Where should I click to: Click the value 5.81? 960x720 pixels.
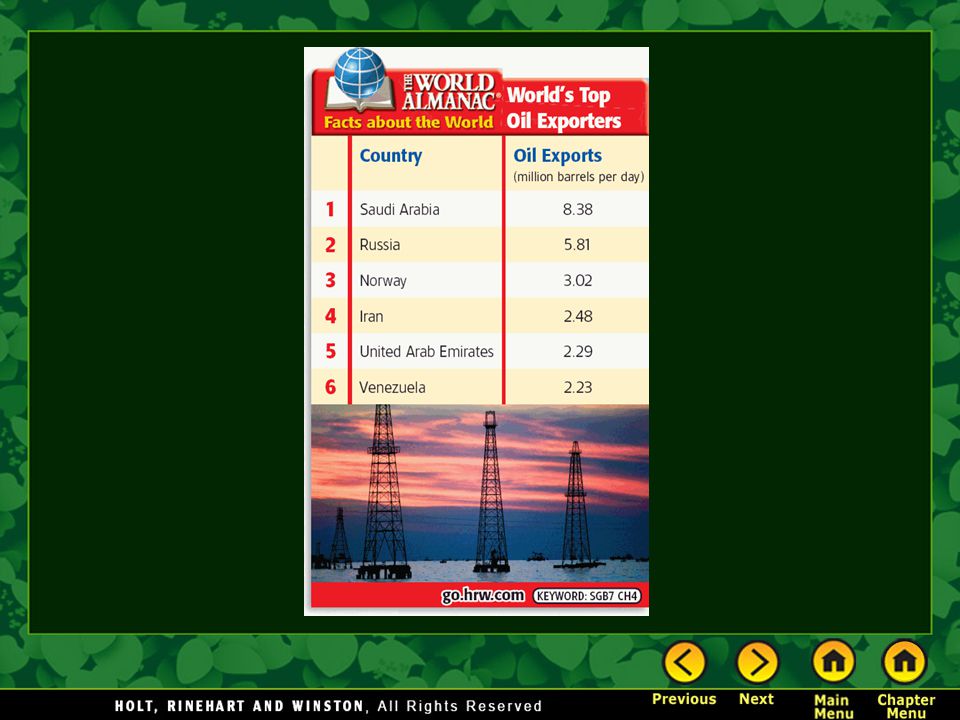point(577,245)
